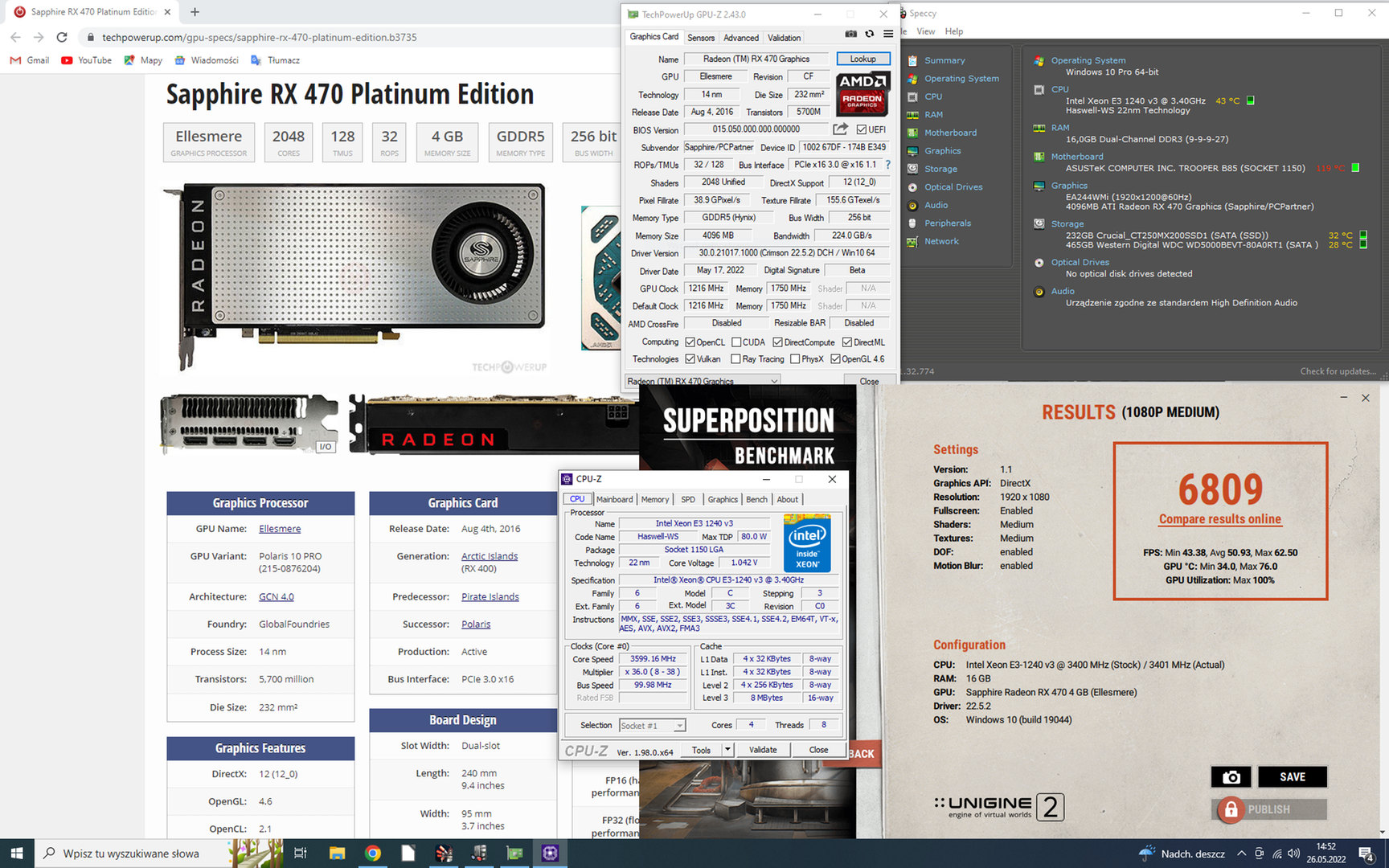Select Motherboard in the Speccy sidebar
This screenshot has height=868, width=1389.
pos(950,133)
